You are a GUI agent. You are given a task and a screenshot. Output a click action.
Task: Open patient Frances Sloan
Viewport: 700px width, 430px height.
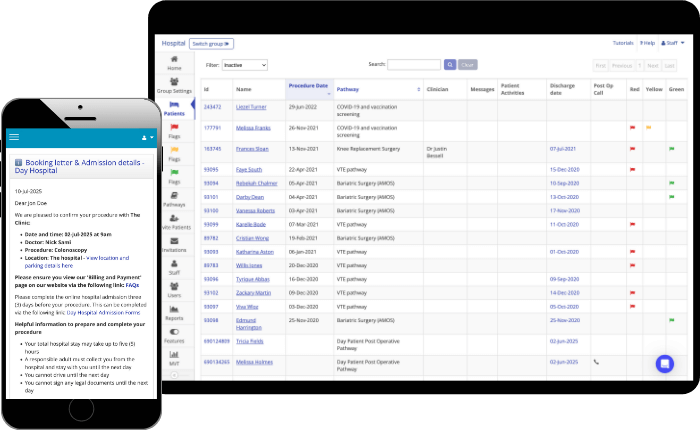point(252,149)
